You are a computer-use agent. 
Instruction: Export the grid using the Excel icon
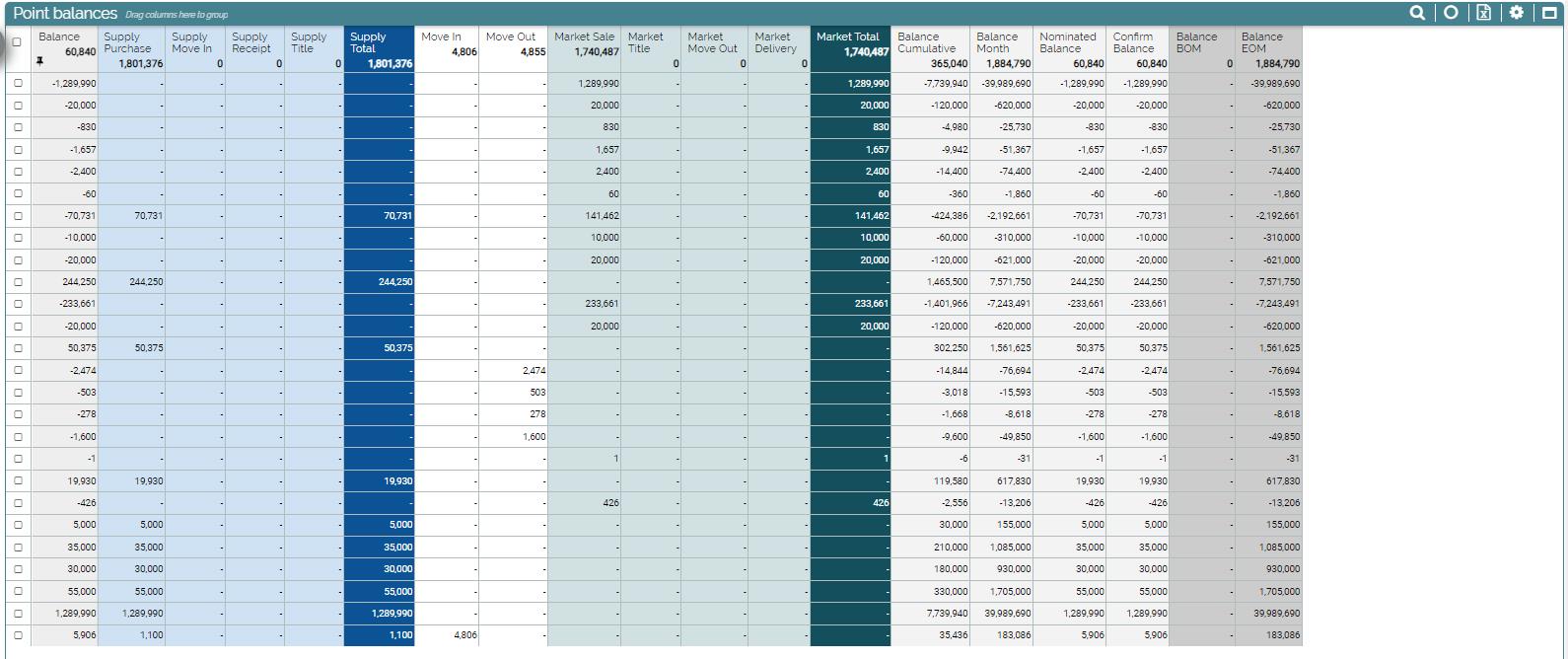(1483, 13)
